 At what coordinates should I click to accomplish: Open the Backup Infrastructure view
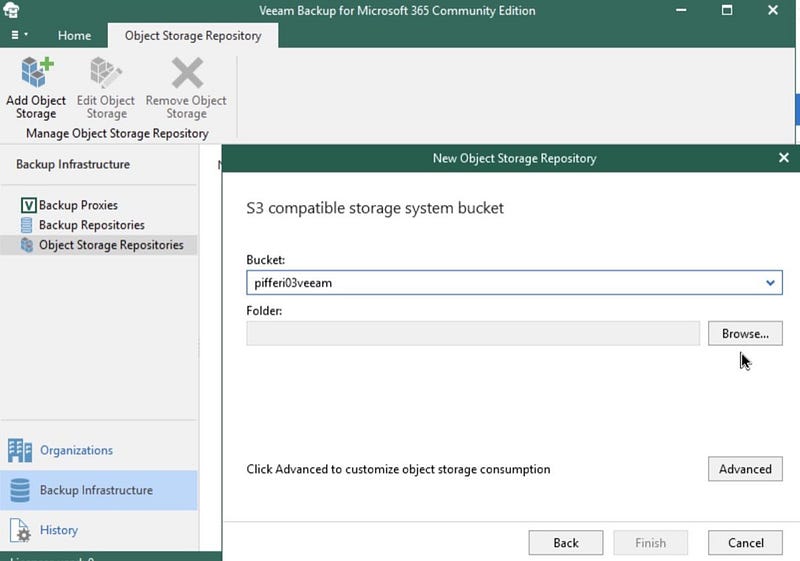(99, 490)
